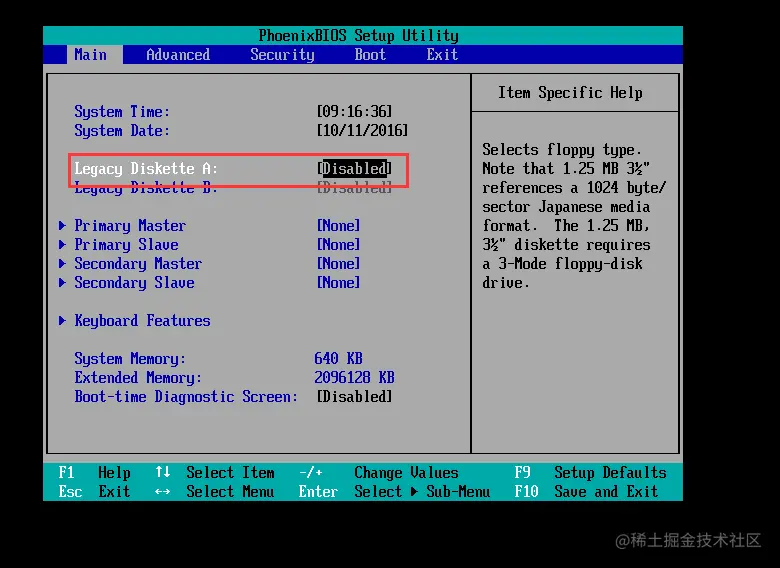Click the Secondary Slave [None] value
780x568 pixels.
pyautogui.click(x=338, y=283)
